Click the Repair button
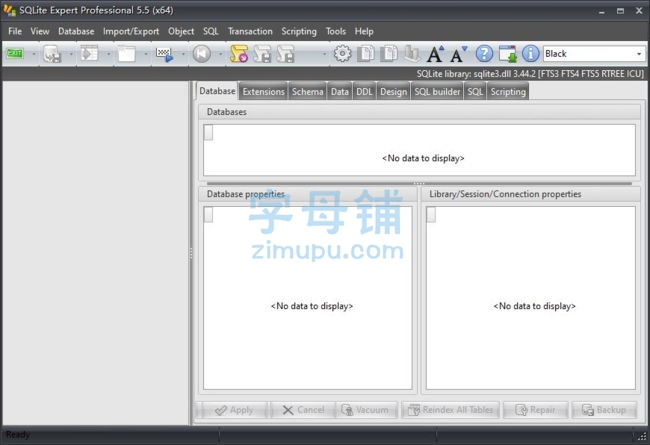The width and height of the screenshot is (650, 445). pos(535,410)
